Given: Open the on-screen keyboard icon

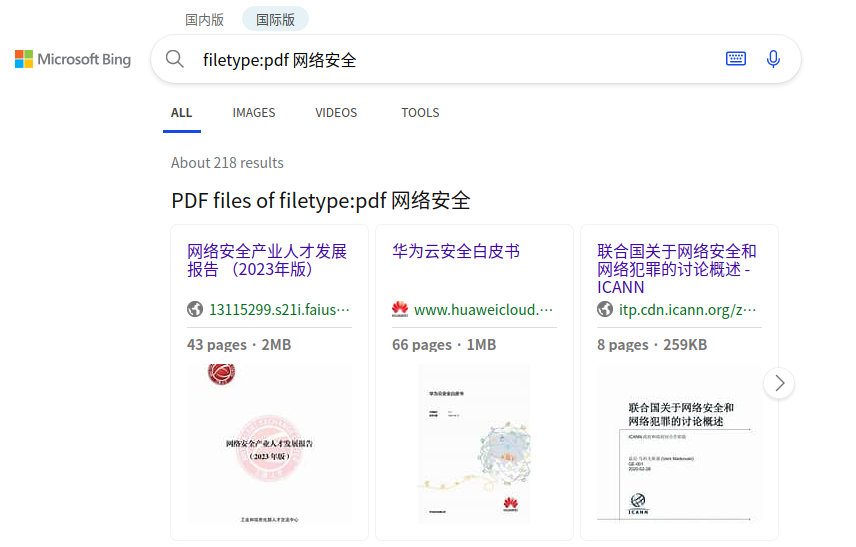Looking at the screenshot, I should pos(736,58).
